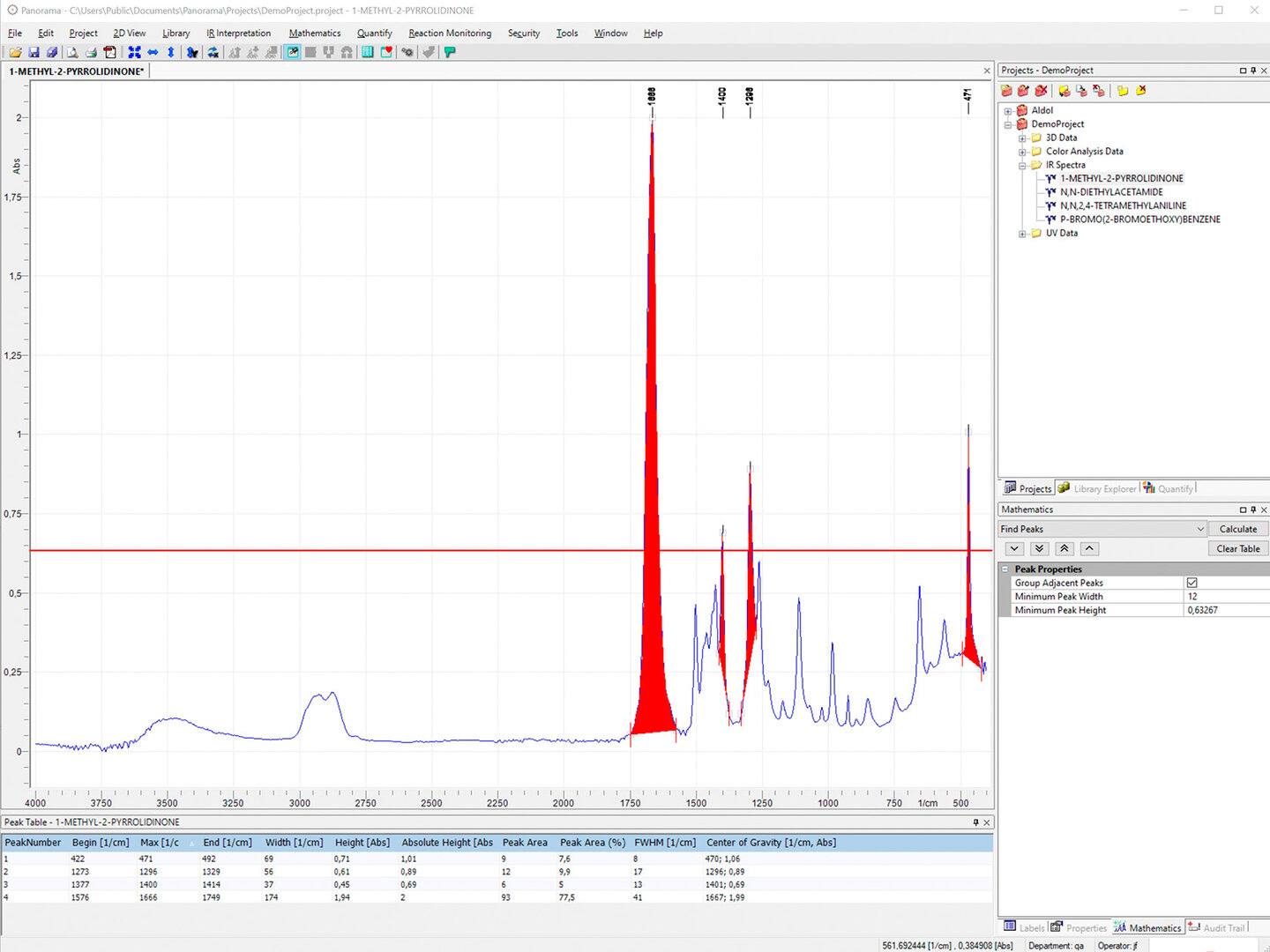Click the Minimum Peak Height value field
Screen dimensions: 1270x952
pyautogui.click(x=1225, y=610)
